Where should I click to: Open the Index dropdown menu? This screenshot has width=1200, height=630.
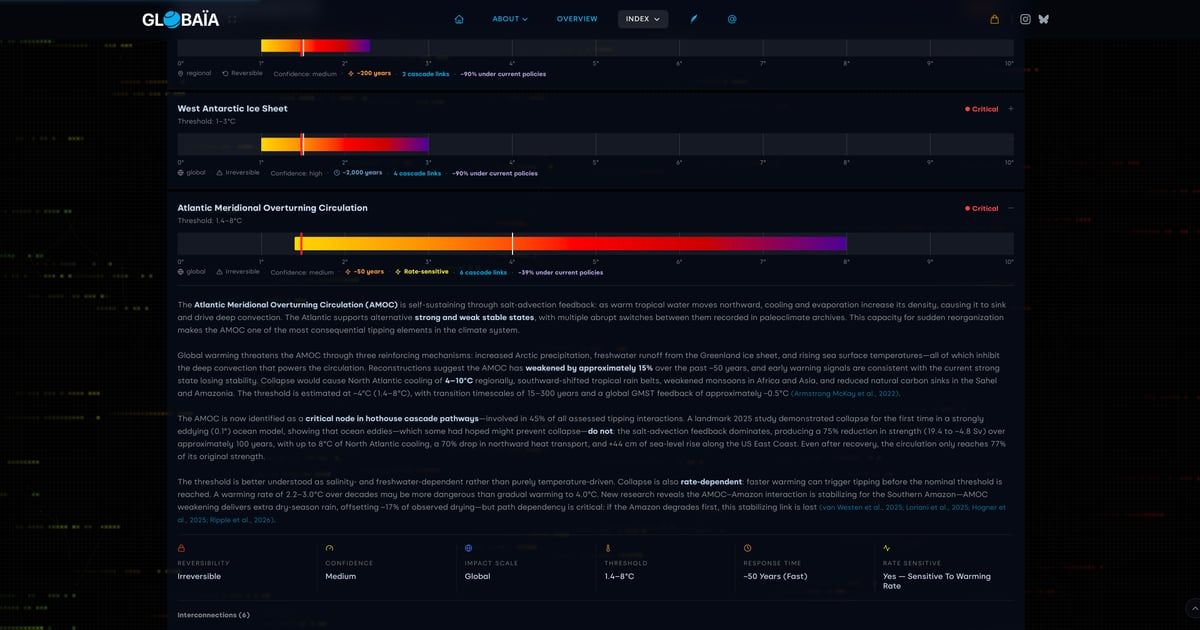click(x=643, y=19)
